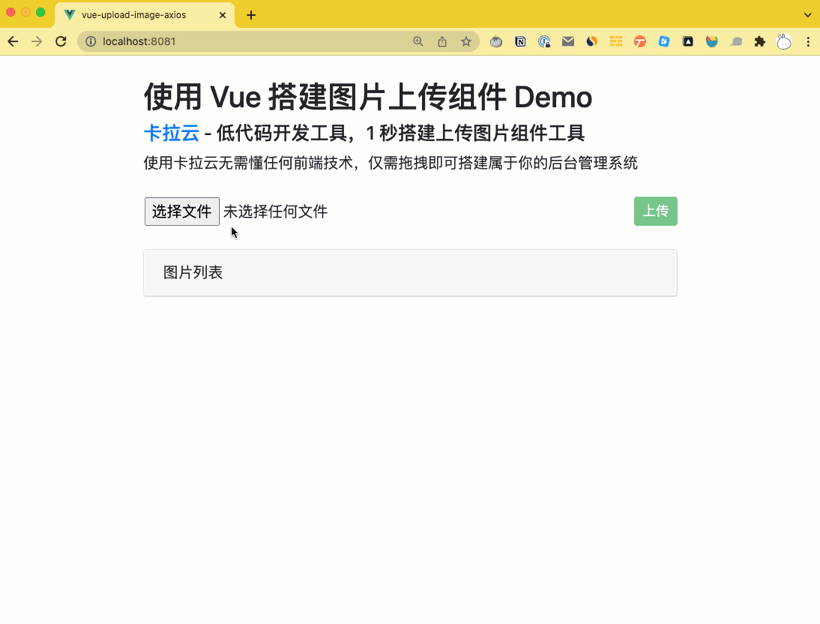The height and width of the screenshot is (624, 820).
Task: Select the vue-upload-image-axios tab
Action: [x=140, y=15]
